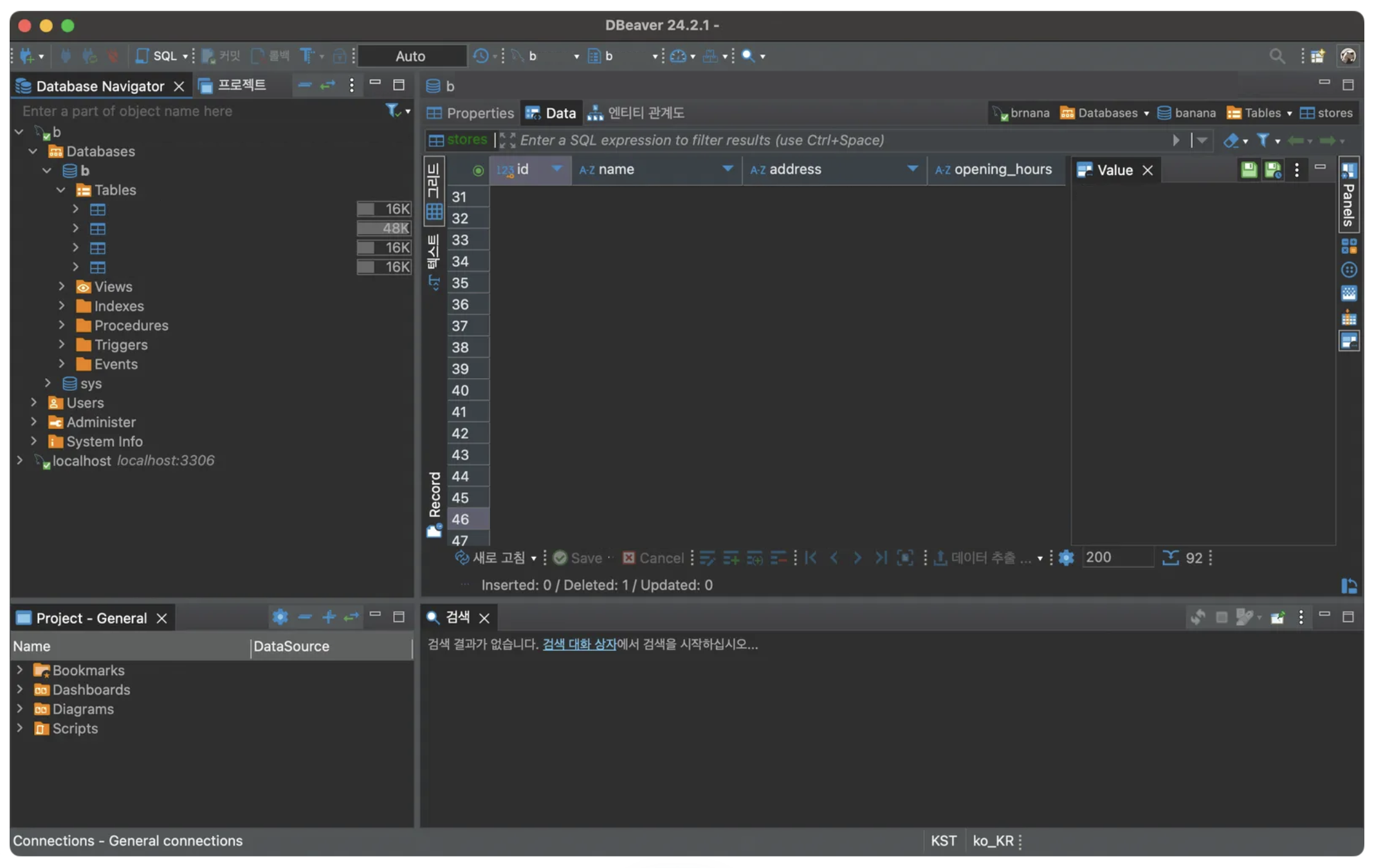Open name column filter dropdown
Viewport: 1374px width, 868px height.
[x=728, y=168]
